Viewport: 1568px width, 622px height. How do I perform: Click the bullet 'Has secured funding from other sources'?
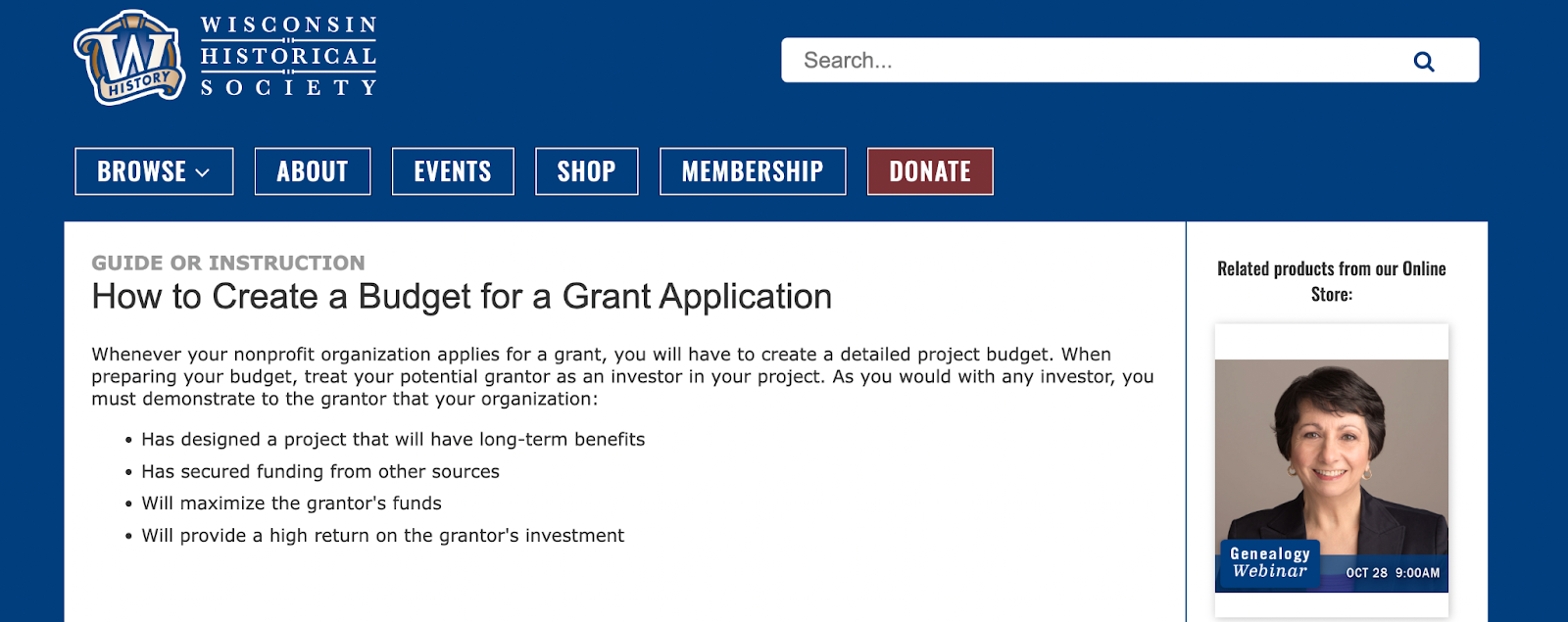tap(319, 471)
